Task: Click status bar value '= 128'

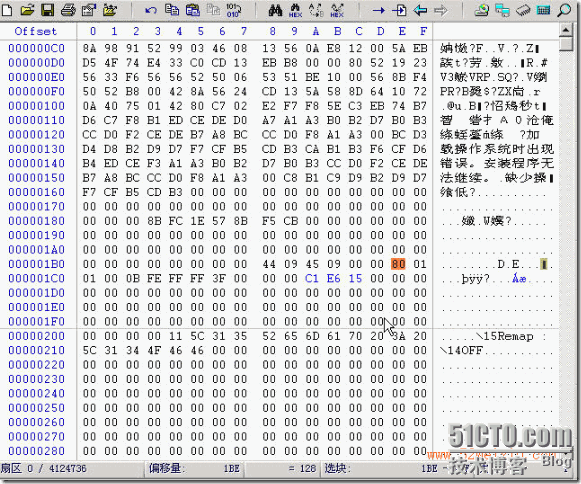Action: click(x=302, y=469)
